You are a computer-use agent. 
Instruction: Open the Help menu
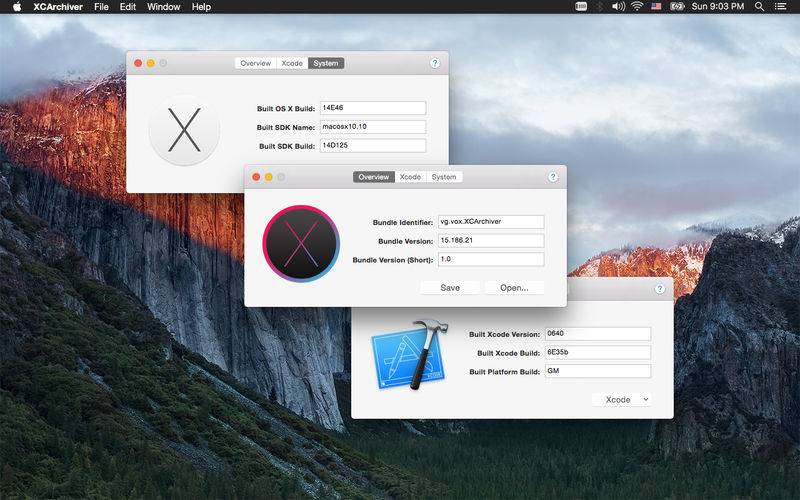click(201, 7)
